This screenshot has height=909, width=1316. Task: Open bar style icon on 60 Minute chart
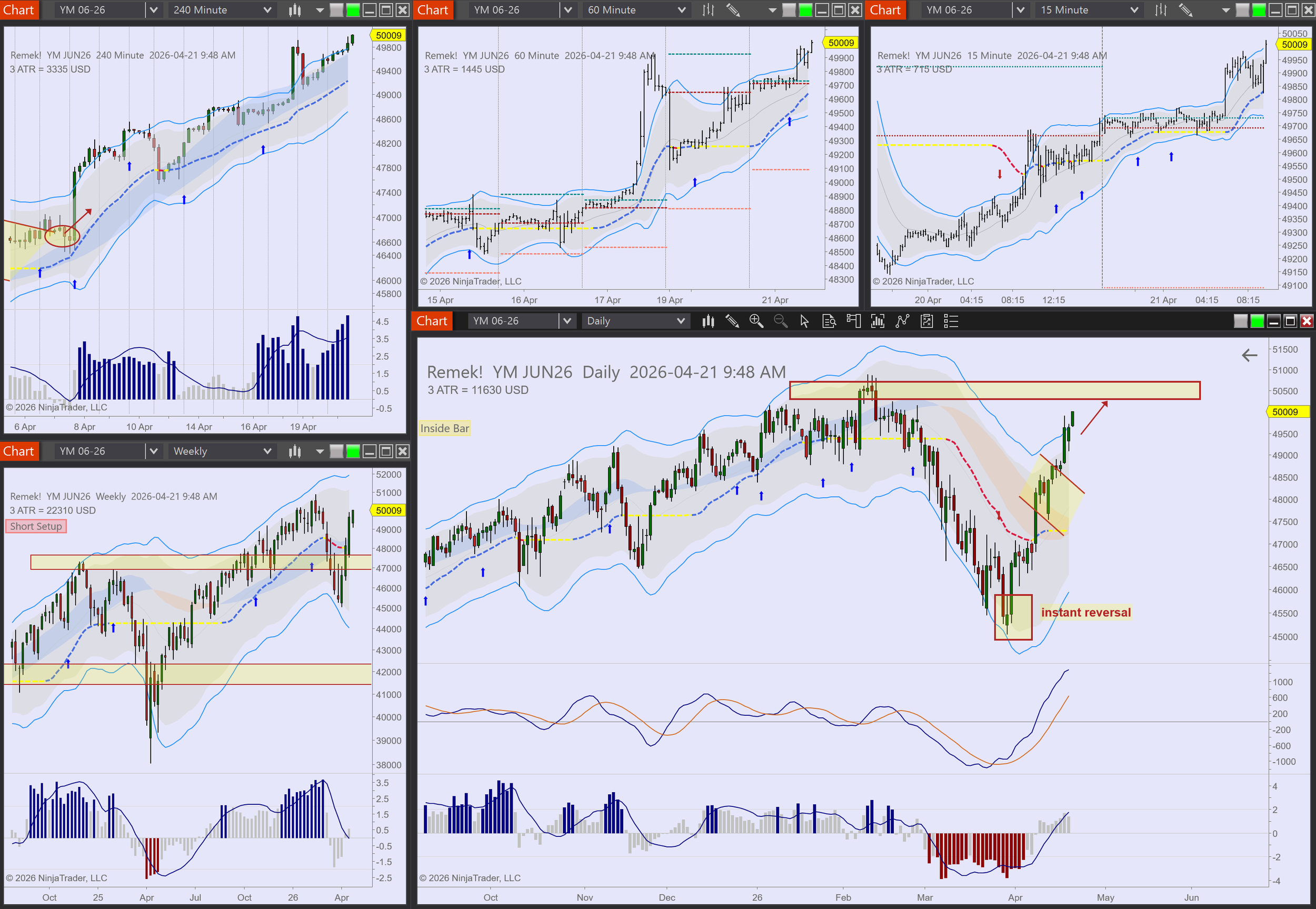[708, 9]
